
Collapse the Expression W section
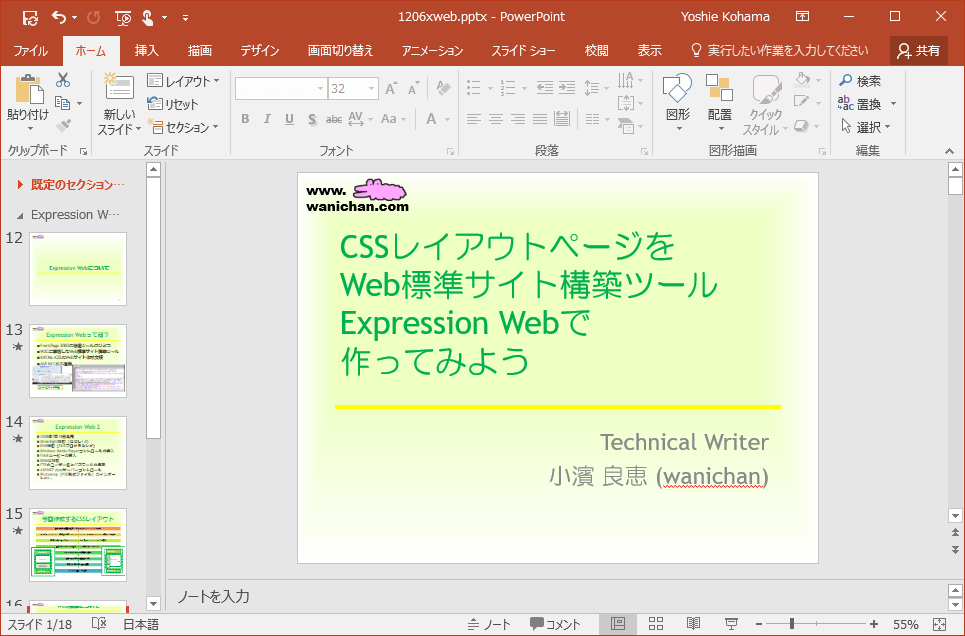click(20, 215)
